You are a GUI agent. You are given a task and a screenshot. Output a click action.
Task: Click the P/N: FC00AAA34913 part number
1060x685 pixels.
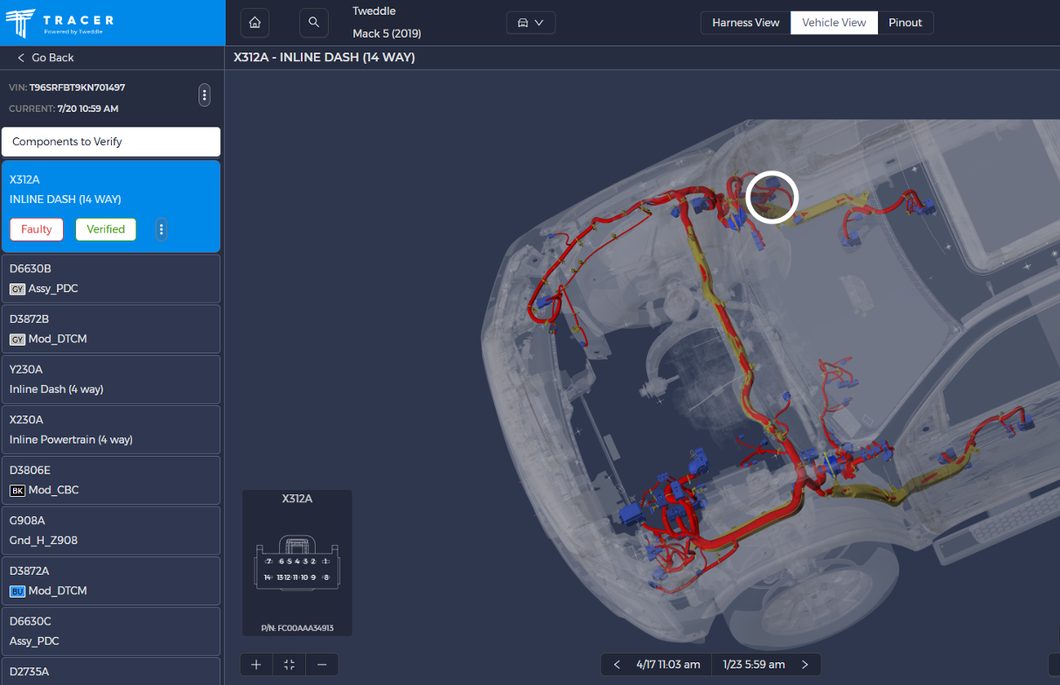pyautogui.click(x=297, y=628)
